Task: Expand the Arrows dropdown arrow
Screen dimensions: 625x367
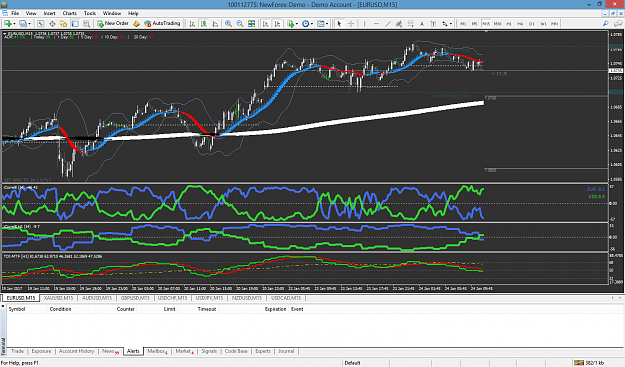Action: [451, 24]
